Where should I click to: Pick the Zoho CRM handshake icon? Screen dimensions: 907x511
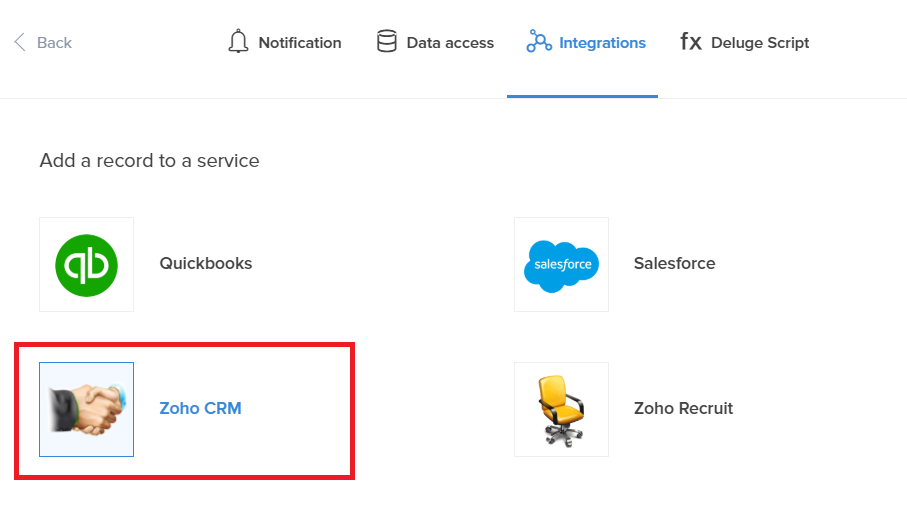pyautogui.click(x=86, y=409)
